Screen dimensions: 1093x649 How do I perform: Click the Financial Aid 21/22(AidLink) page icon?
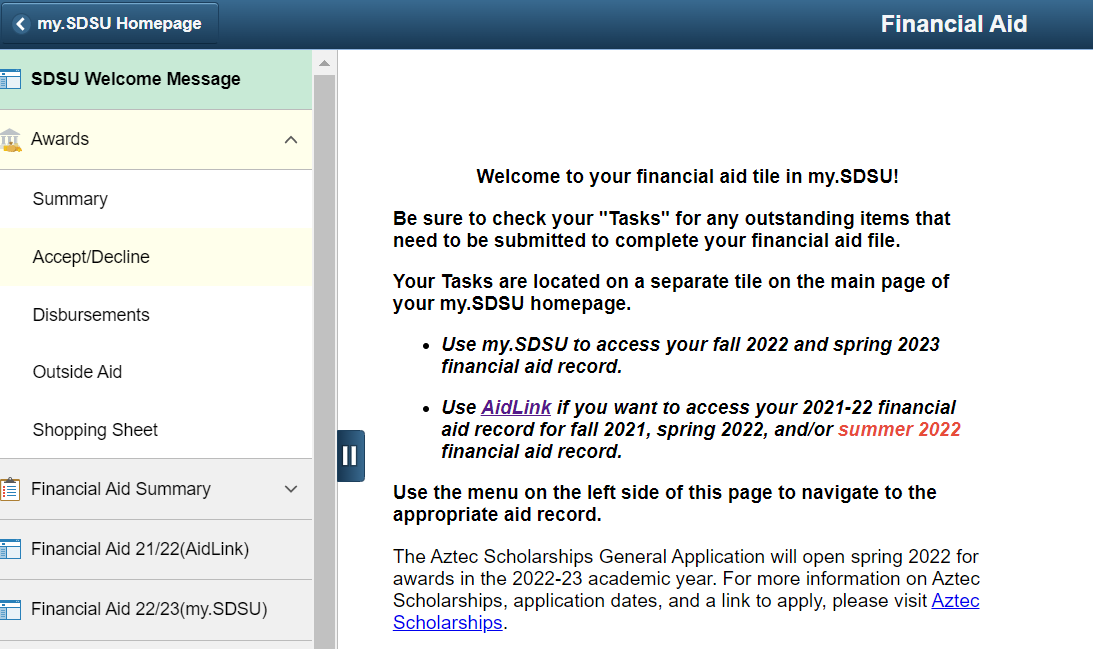click(10, 549)
